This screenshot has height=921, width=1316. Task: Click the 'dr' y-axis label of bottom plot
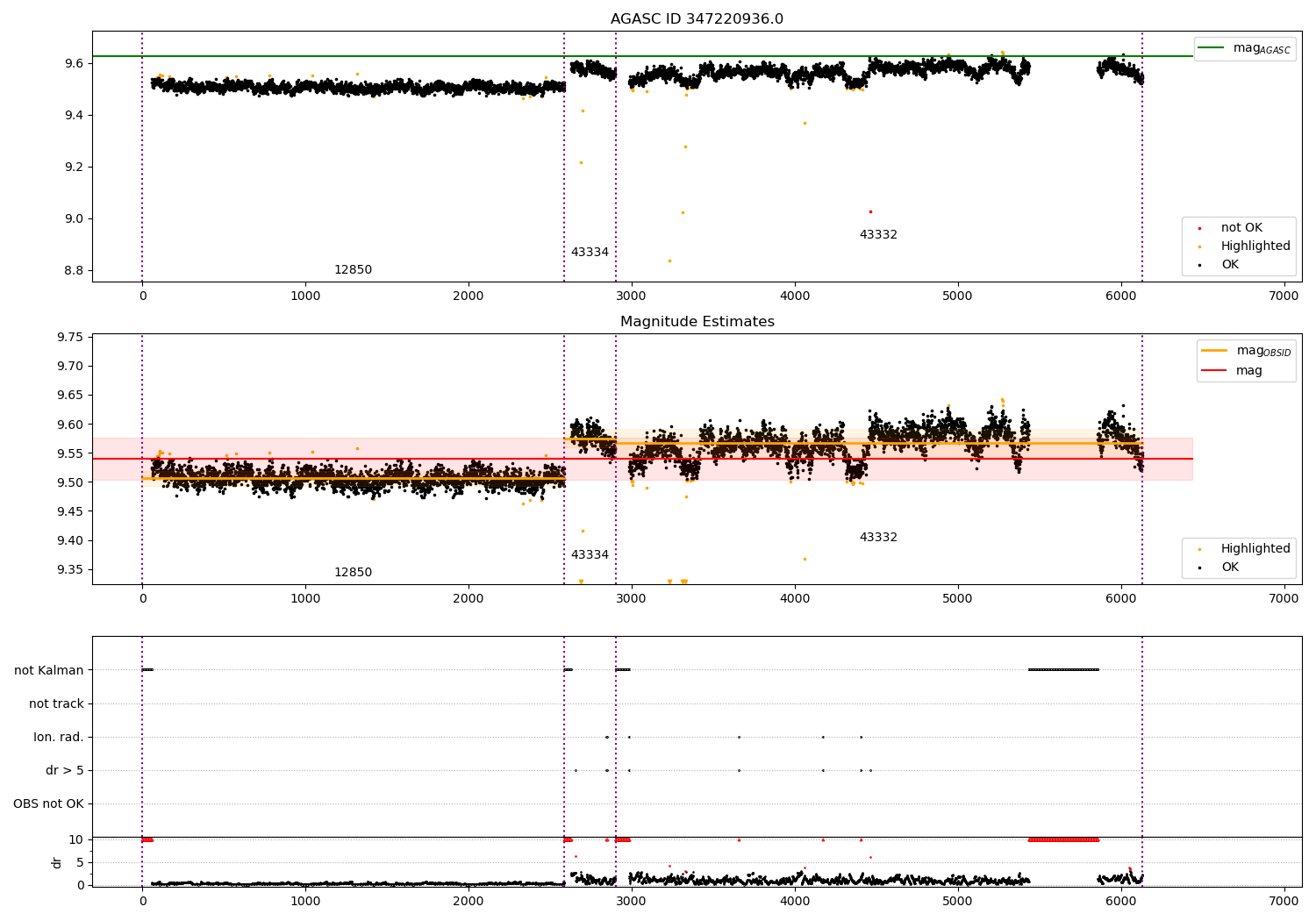[57, 862]
